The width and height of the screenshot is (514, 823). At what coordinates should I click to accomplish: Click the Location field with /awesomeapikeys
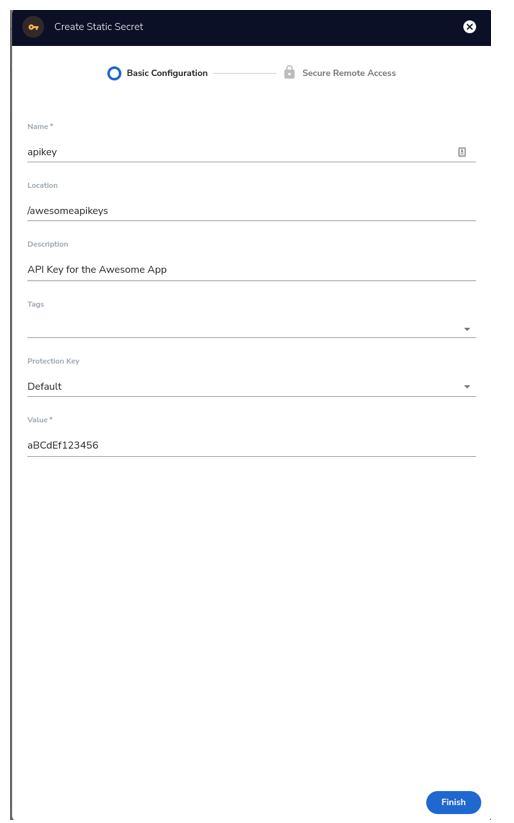251,210
